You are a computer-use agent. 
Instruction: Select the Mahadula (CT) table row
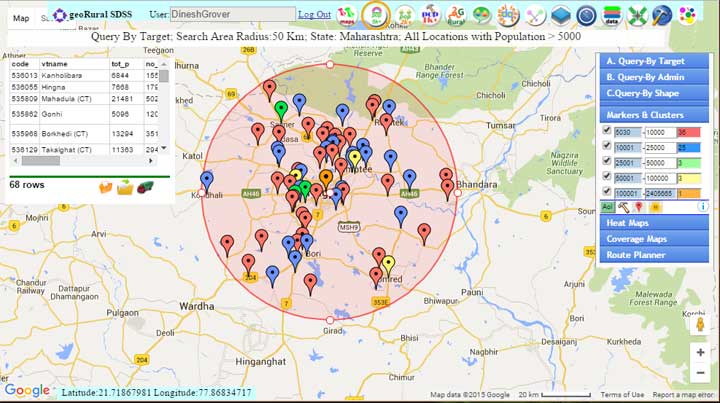tap(84, 99)
